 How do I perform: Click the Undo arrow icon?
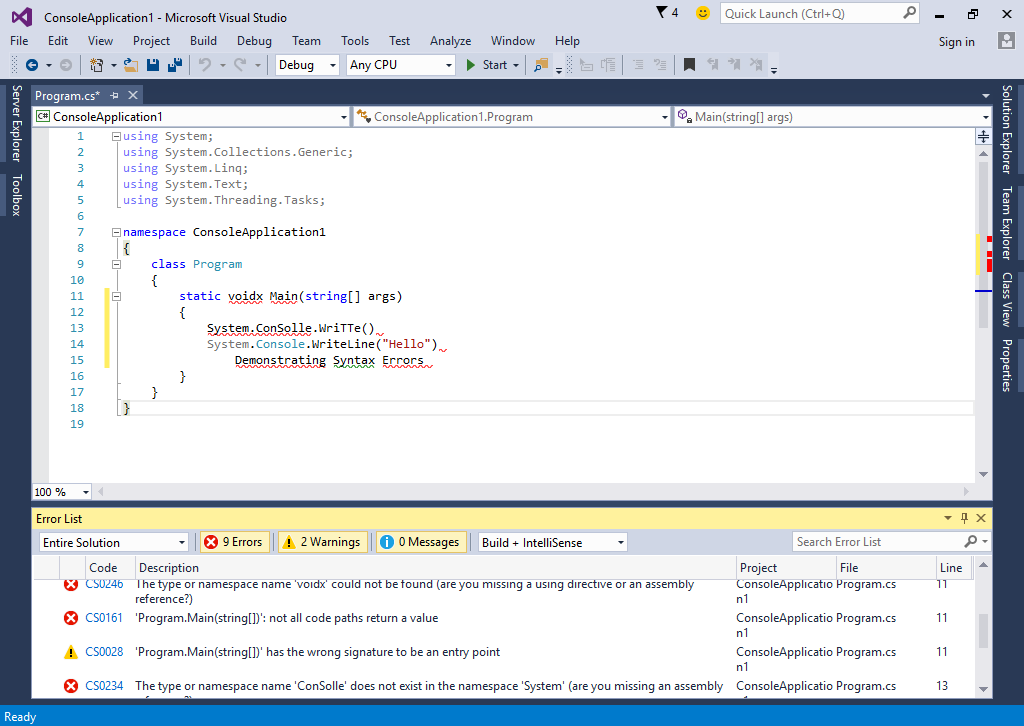coord(205,65)
